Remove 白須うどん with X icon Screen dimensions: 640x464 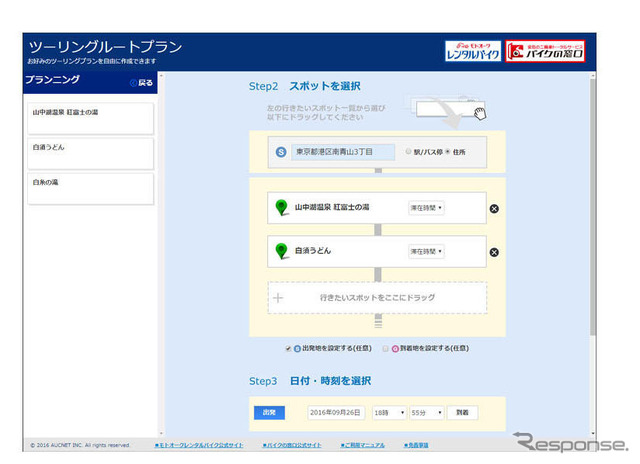pyautogui.click(x=494, y=252)
